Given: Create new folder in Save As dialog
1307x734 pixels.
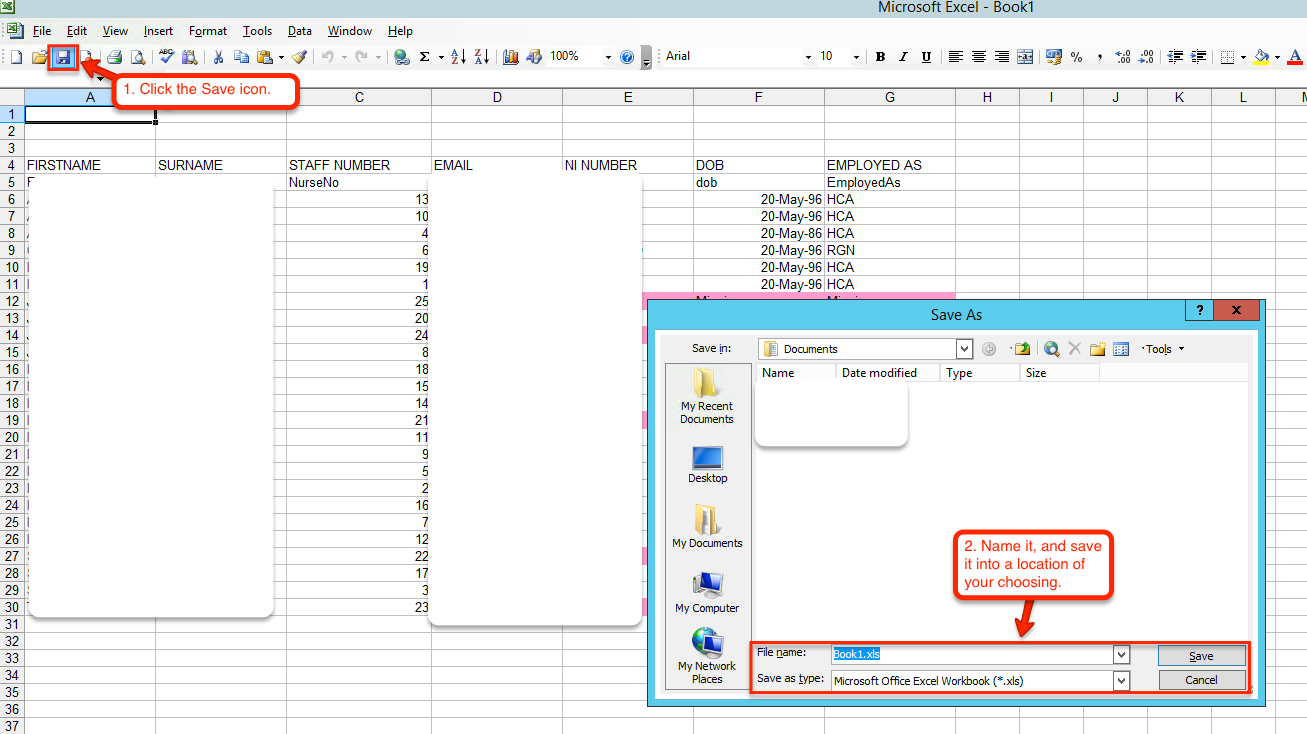Looking at the screenshot, I should click(1097, 349).
